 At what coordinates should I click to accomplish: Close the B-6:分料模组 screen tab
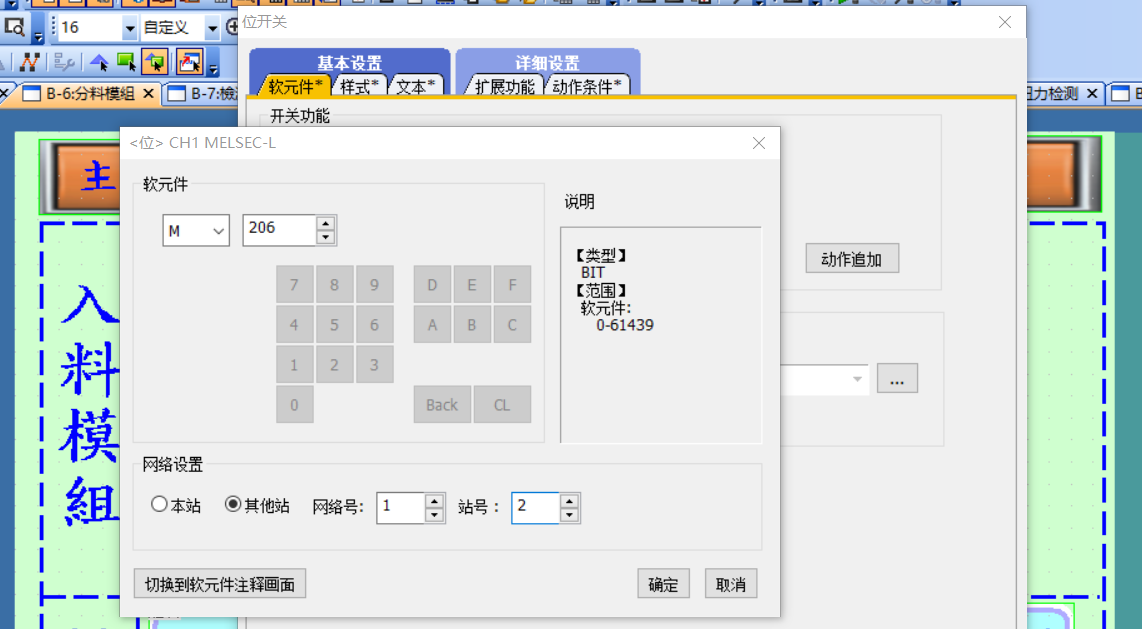click(x=149, y=94)
